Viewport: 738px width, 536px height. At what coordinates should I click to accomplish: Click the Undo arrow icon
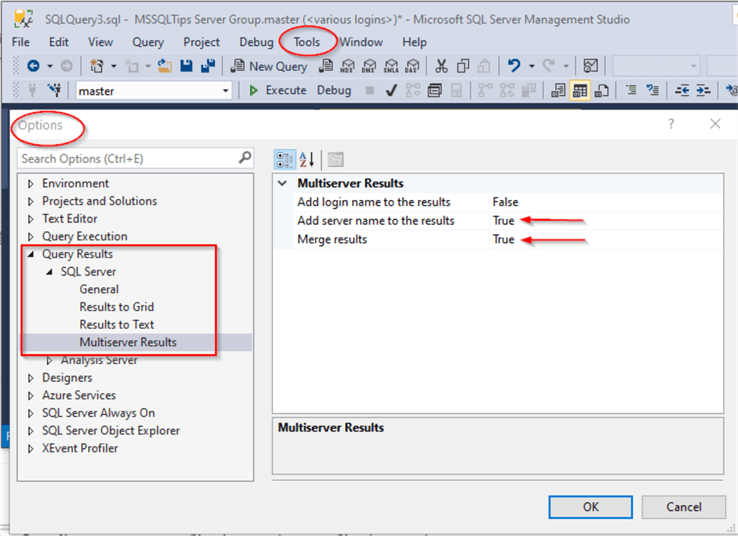(x=513, y=66)
